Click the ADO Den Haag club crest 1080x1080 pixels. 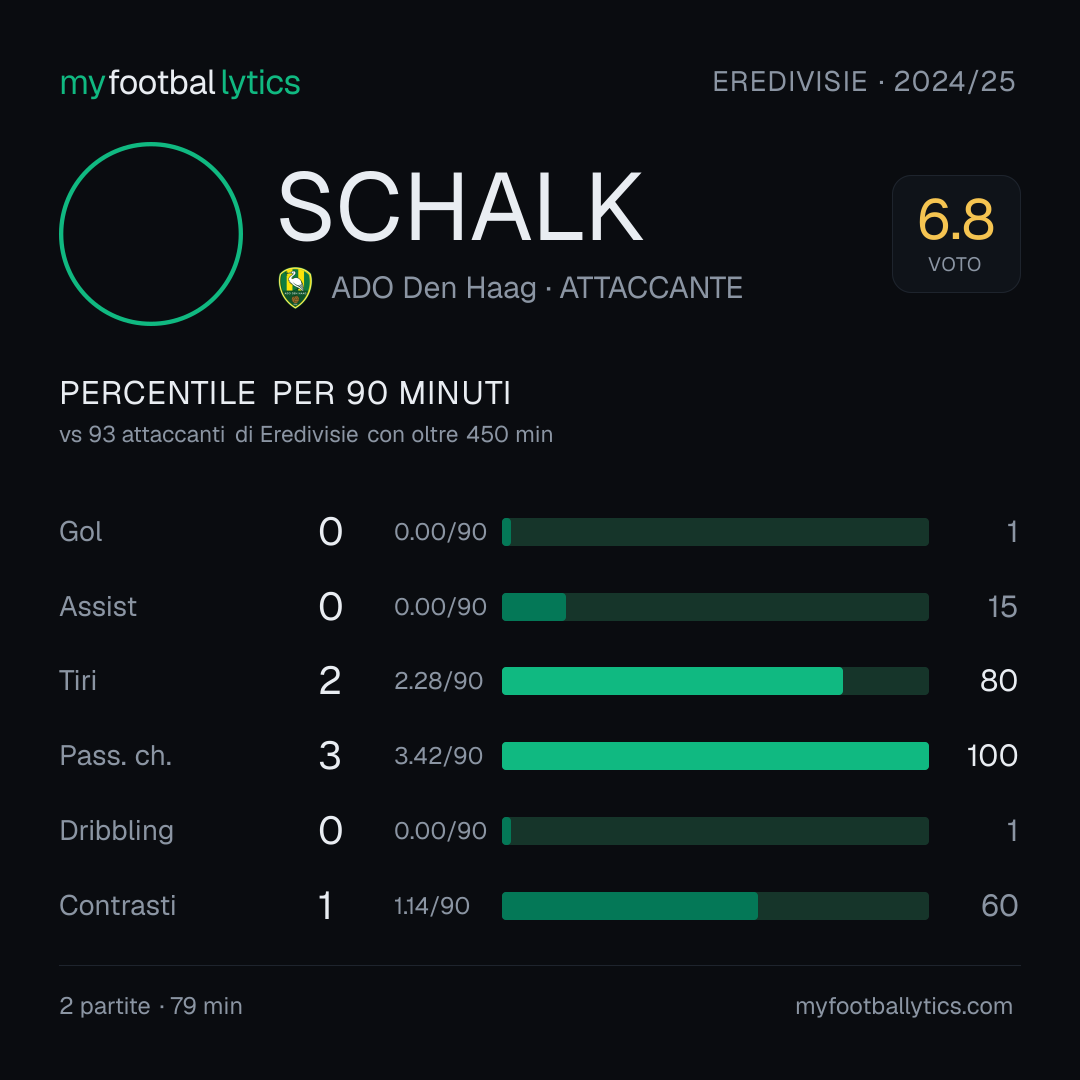pos(295,287)
